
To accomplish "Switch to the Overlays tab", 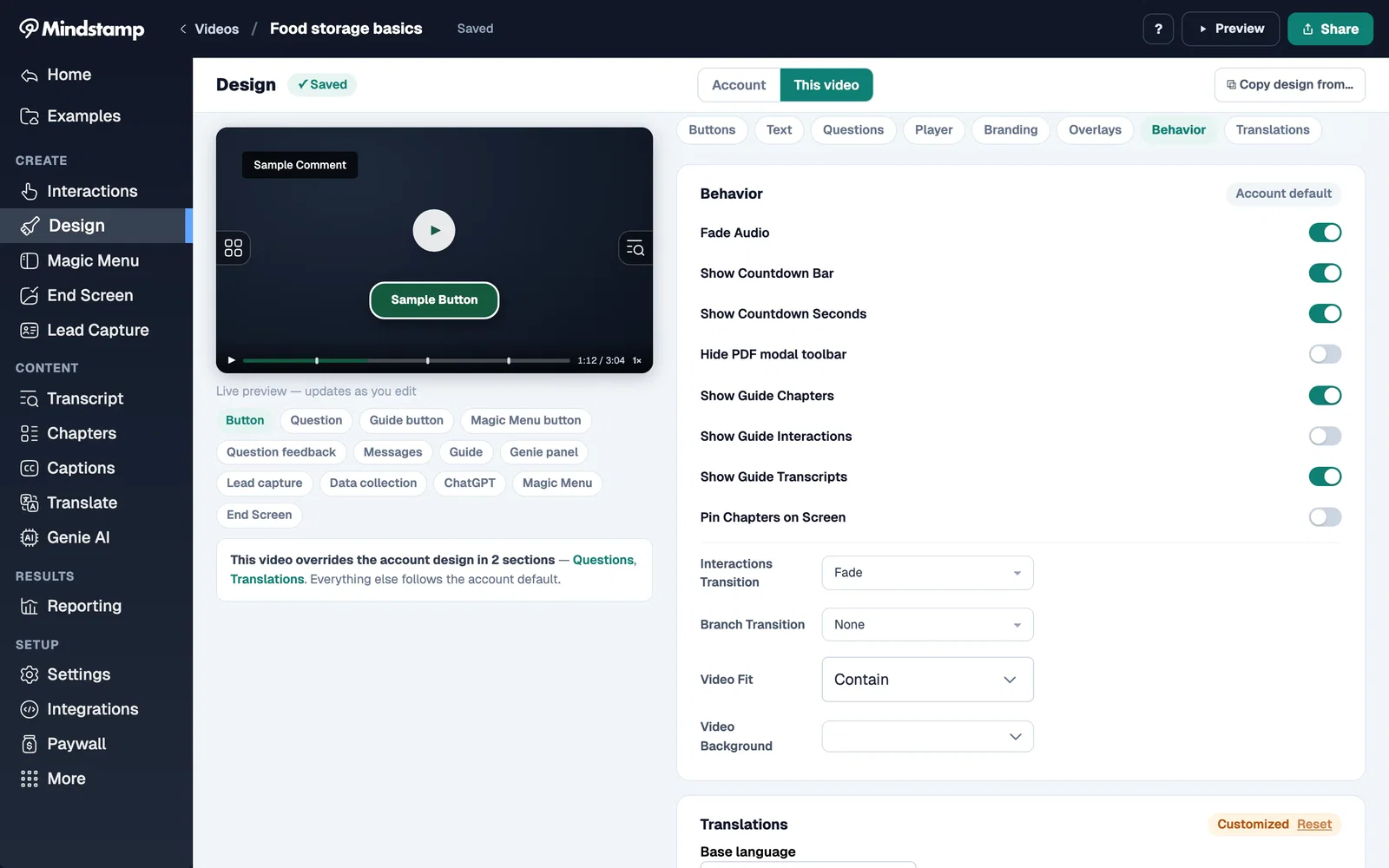I will [x=1095, y=130].
